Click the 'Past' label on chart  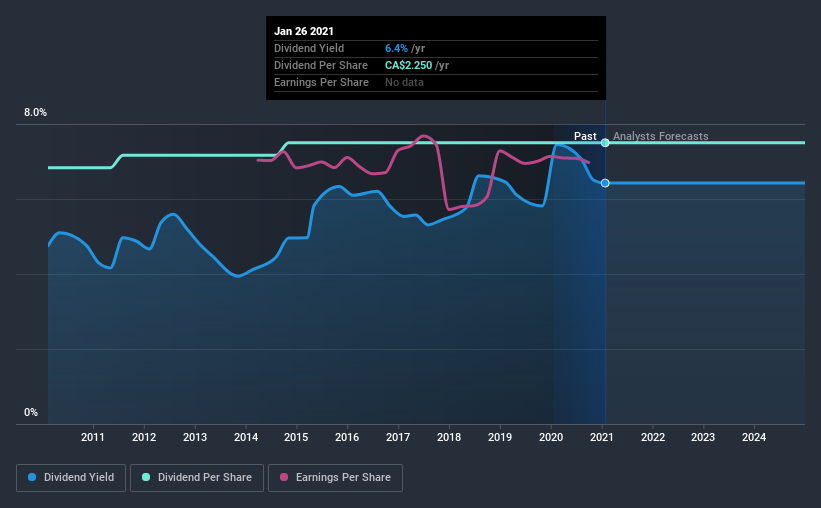click(585, 136)
